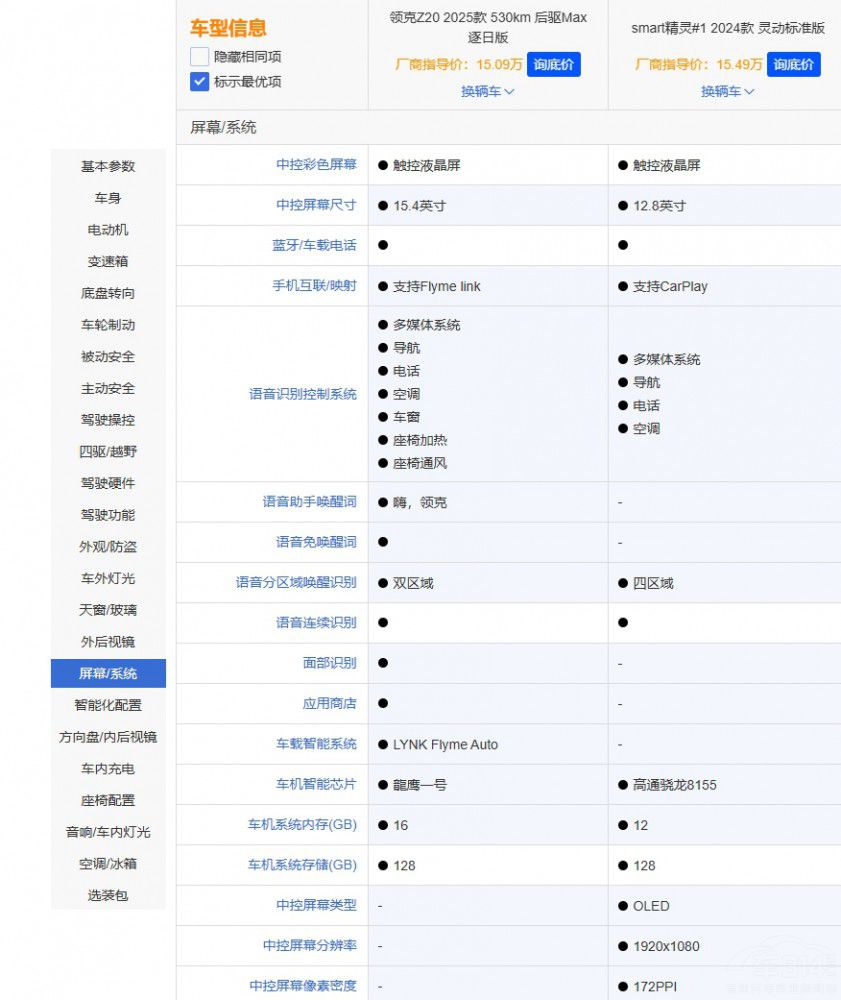Select 选装包 in sidebar
The height and width of the screenshot is (1000, 841).
tap(108, 895)
